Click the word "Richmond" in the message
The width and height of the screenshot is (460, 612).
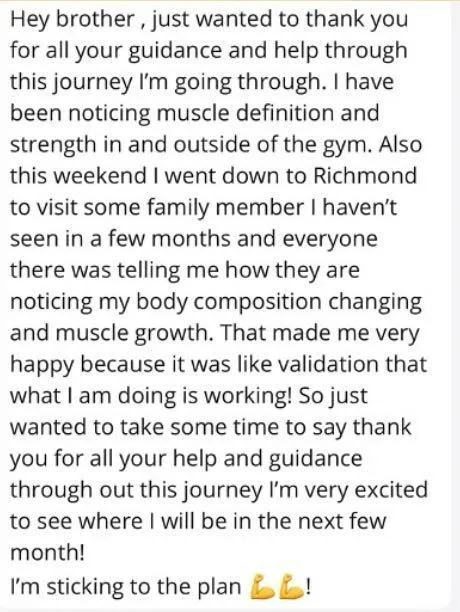(365, 176)
